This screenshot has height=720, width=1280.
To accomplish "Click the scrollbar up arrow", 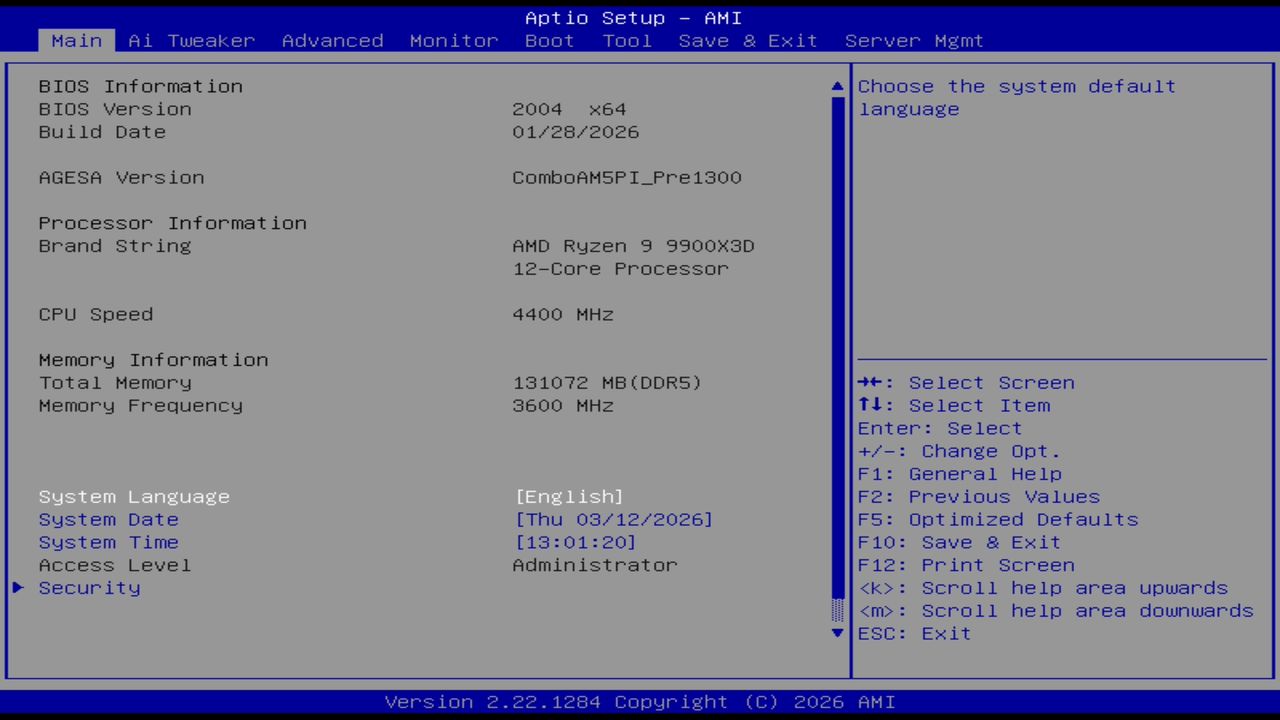I will coord(838,87).
